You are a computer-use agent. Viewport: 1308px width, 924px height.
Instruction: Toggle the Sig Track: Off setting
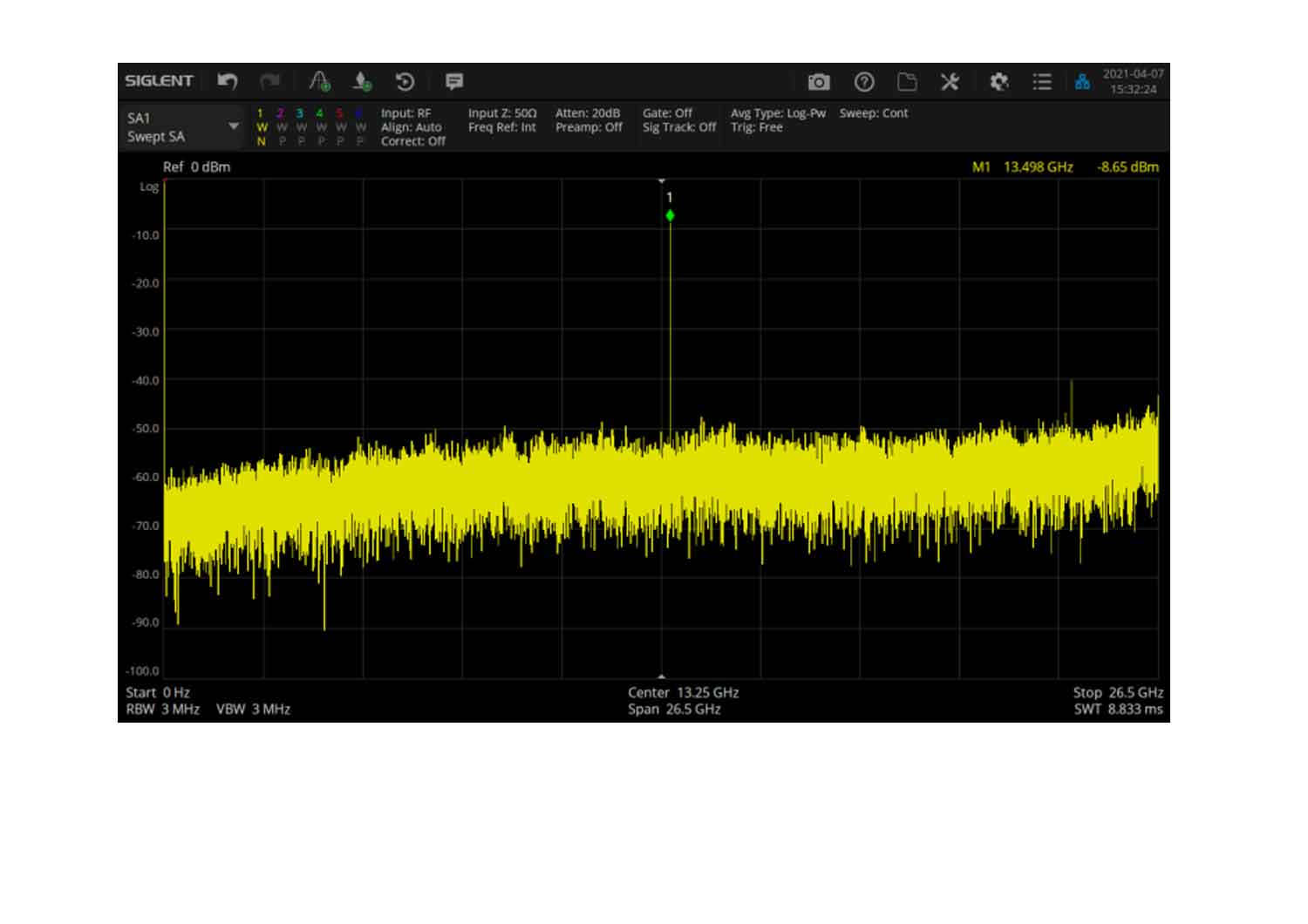point(678,127)
